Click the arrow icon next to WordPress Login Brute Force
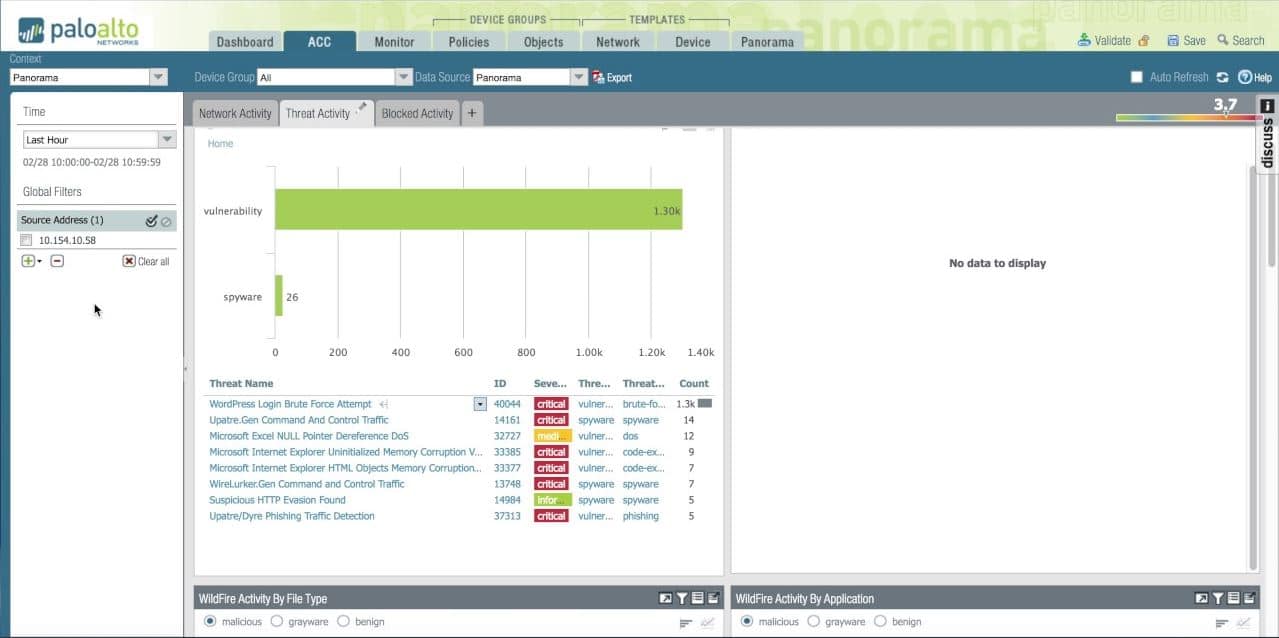 tap(384, 404)
